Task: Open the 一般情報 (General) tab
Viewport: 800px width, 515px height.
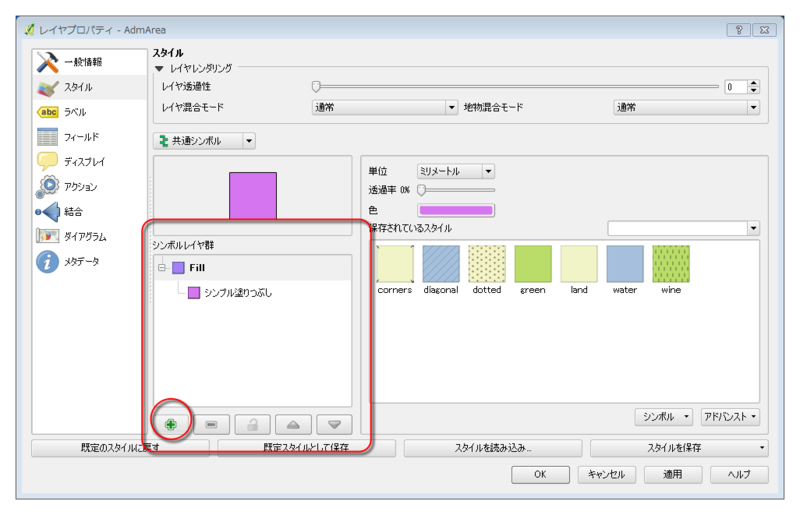Action: point(89,62)
